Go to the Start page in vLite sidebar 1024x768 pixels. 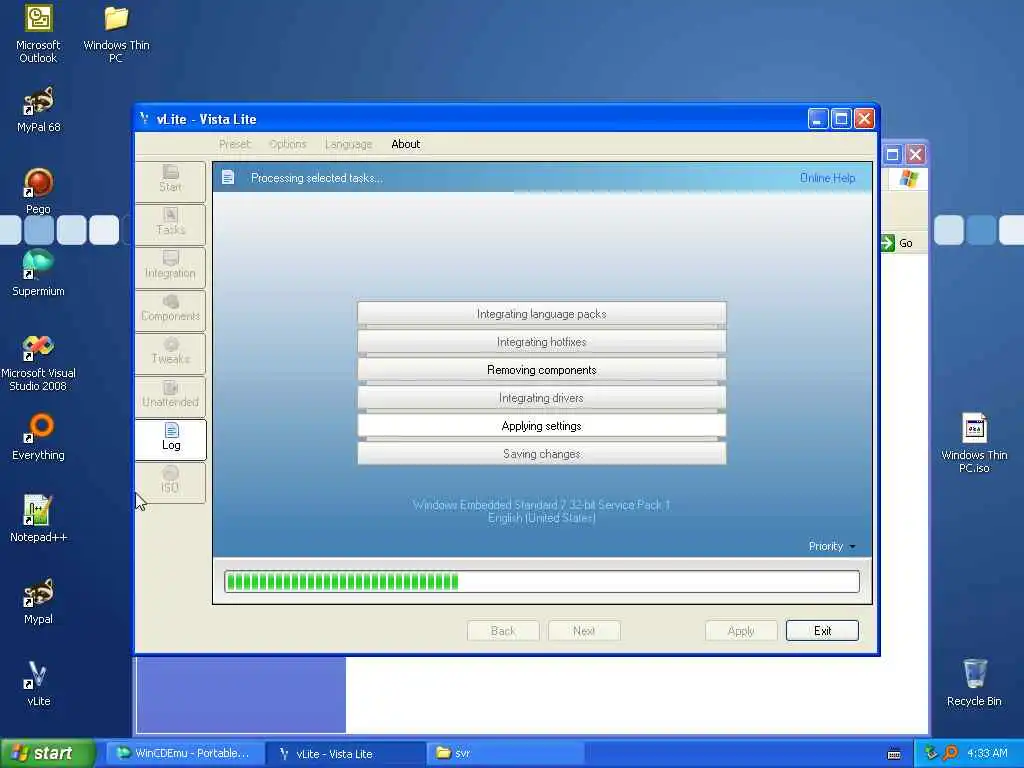(x=170, y=181)
